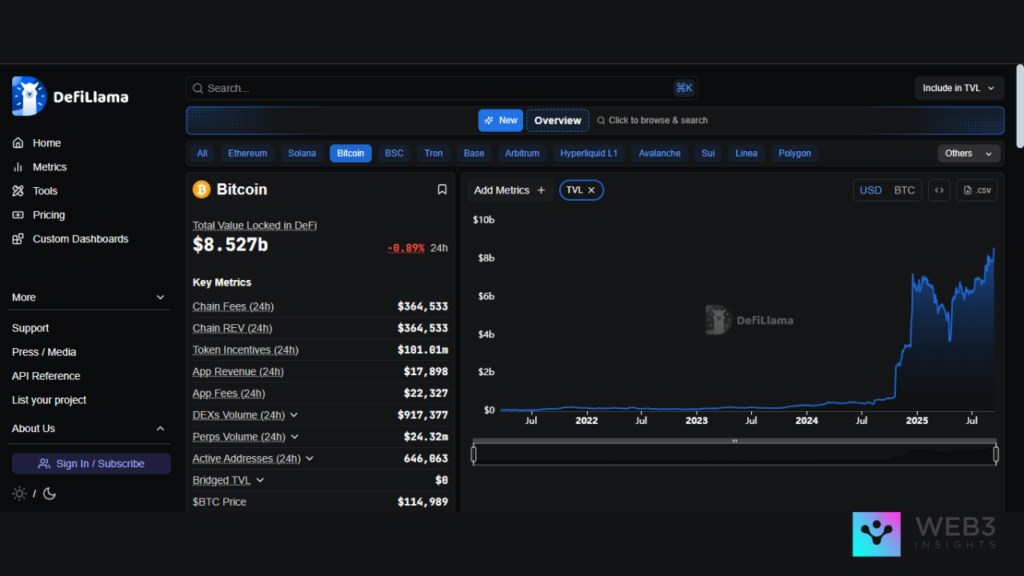Switch to dark theme moon icon
This screenshot has width=1024, height=576.
coord(50,494)
